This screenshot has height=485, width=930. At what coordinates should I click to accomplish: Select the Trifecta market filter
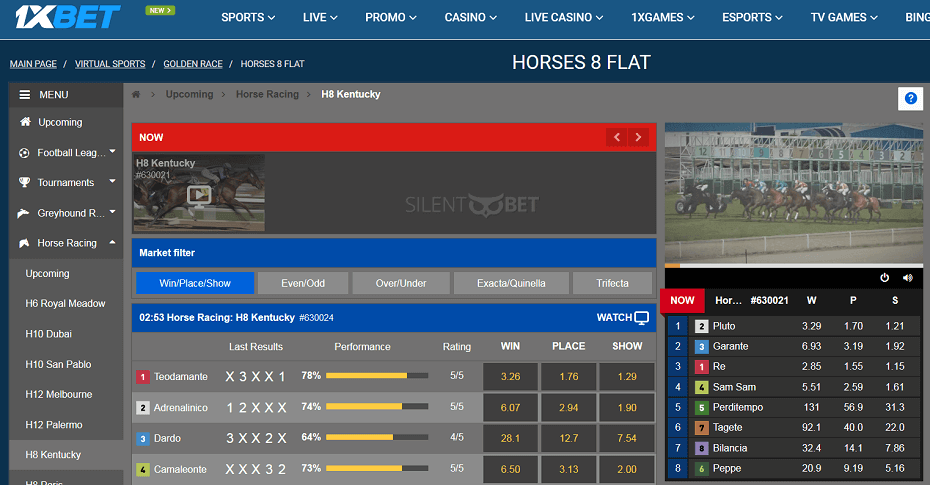613,283
